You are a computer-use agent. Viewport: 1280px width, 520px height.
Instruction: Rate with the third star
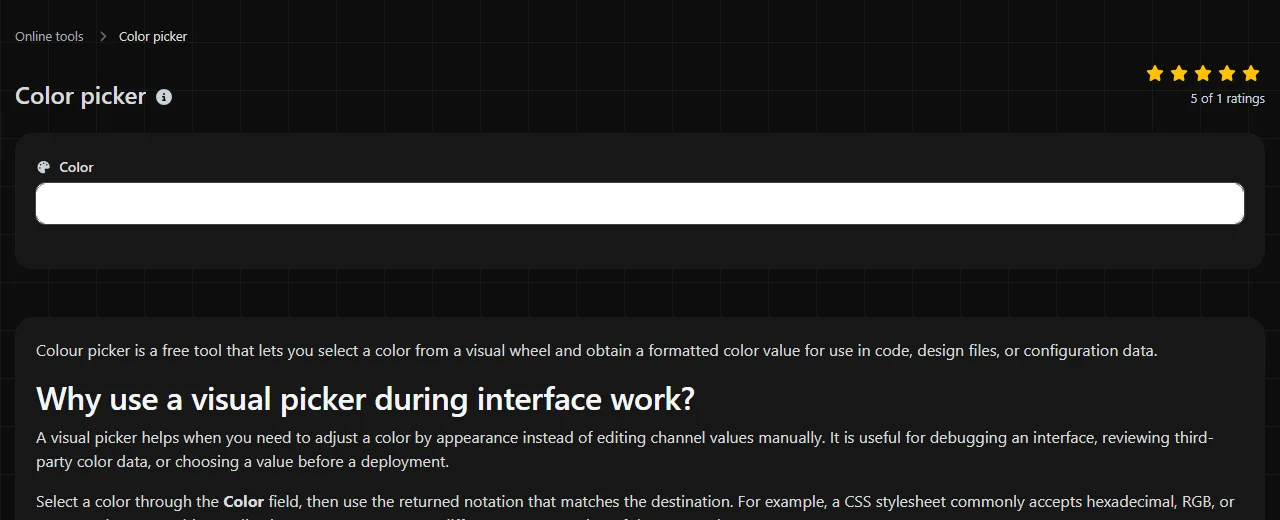point(1203,73)
